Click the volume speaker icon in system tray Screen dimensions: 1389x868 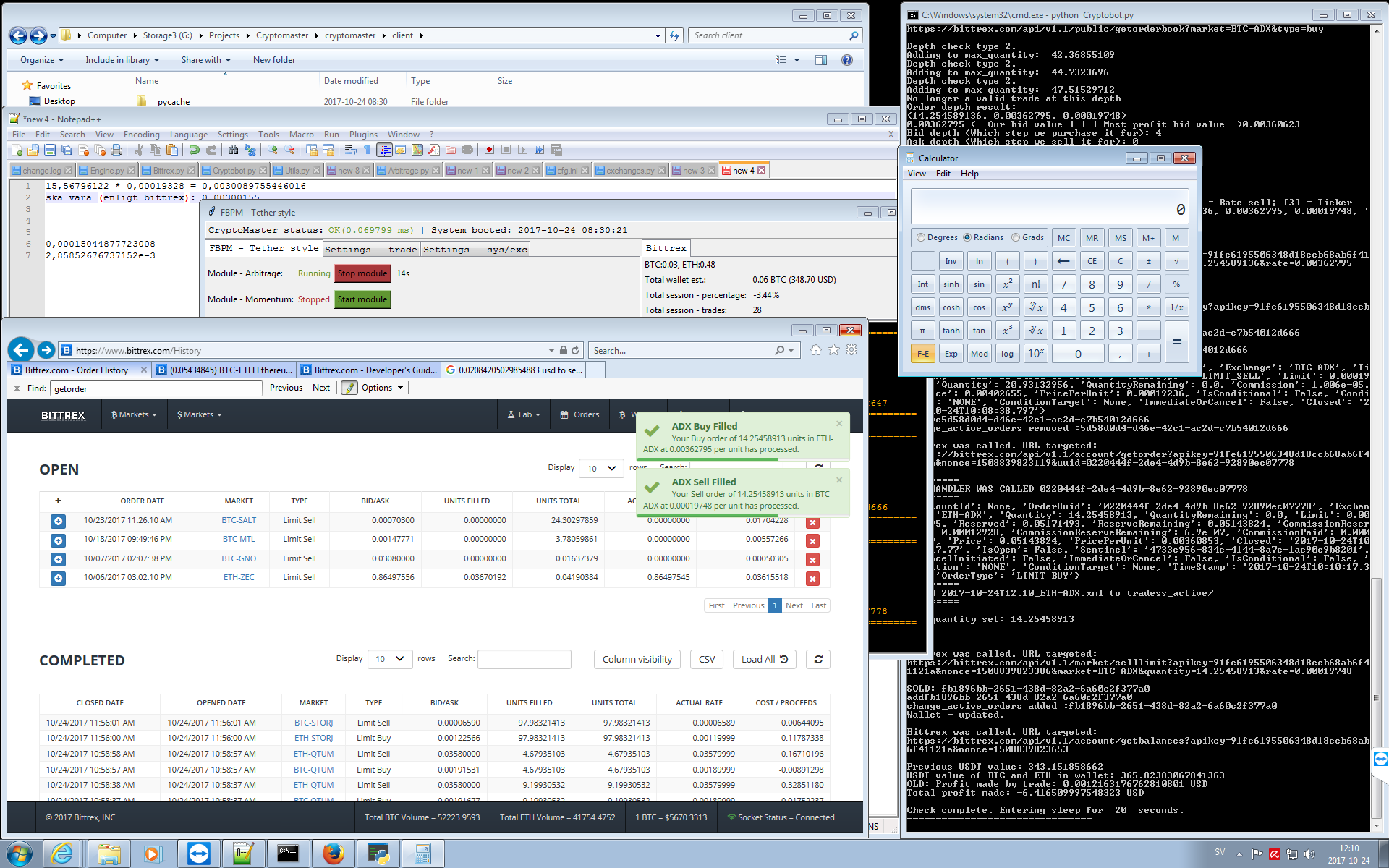[x=1309, y=854]
